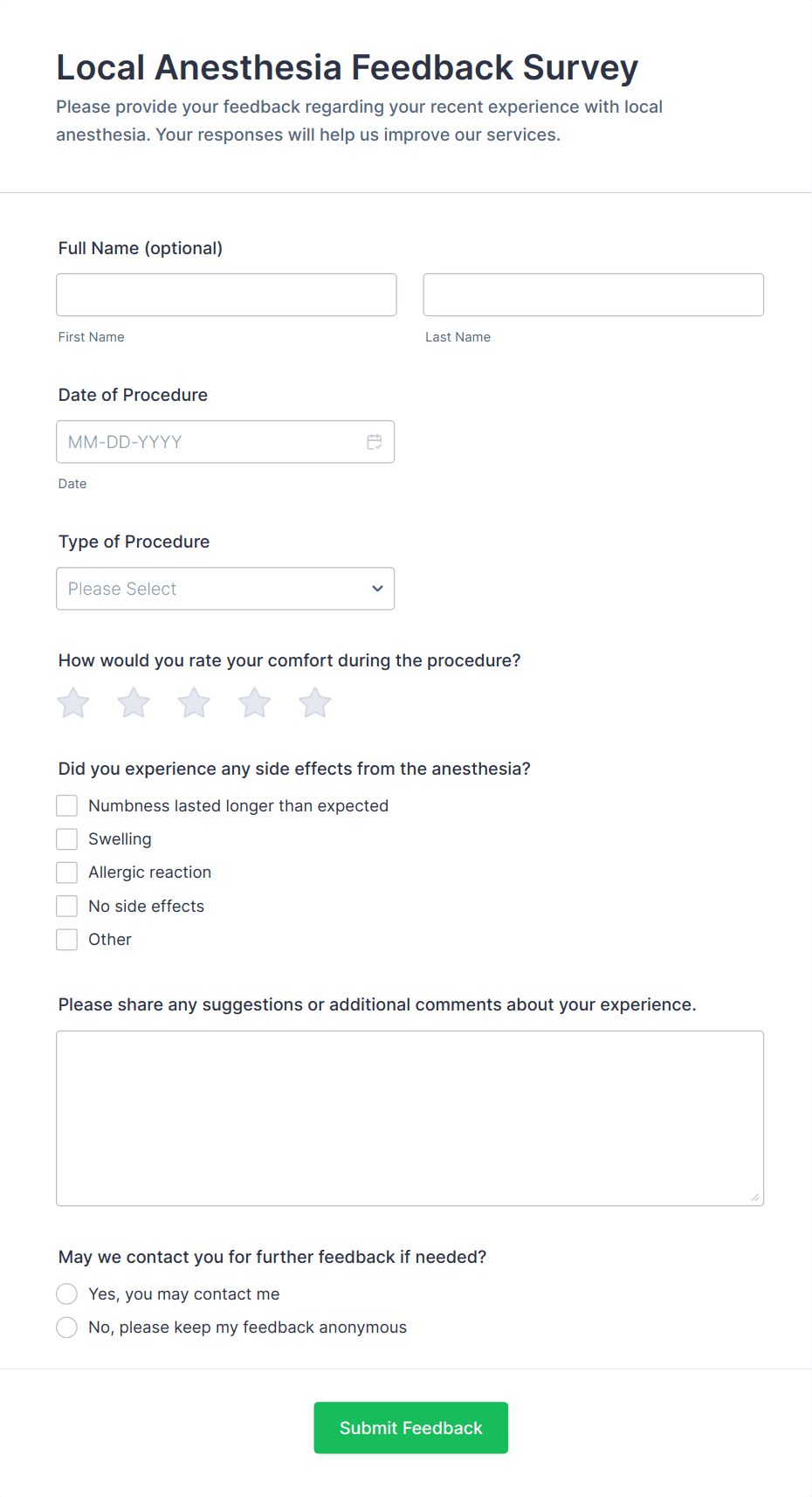This screenshot has width=812, height=1497.
Task: Select the 'No side effects' checkbox
Action: [x=67, y=906]
